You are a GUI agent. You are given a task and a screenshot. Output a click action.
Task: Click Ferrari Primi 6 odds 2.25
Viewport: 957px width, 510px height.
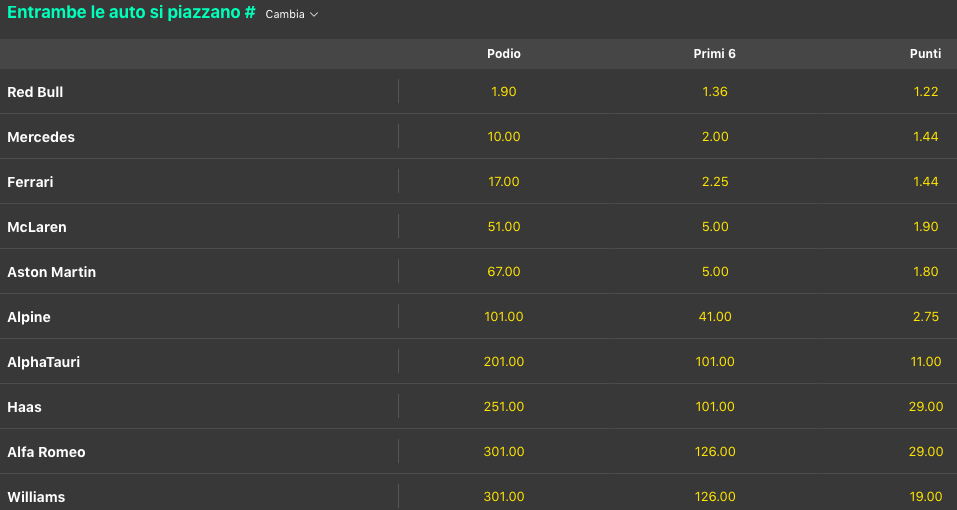(715, 182)
